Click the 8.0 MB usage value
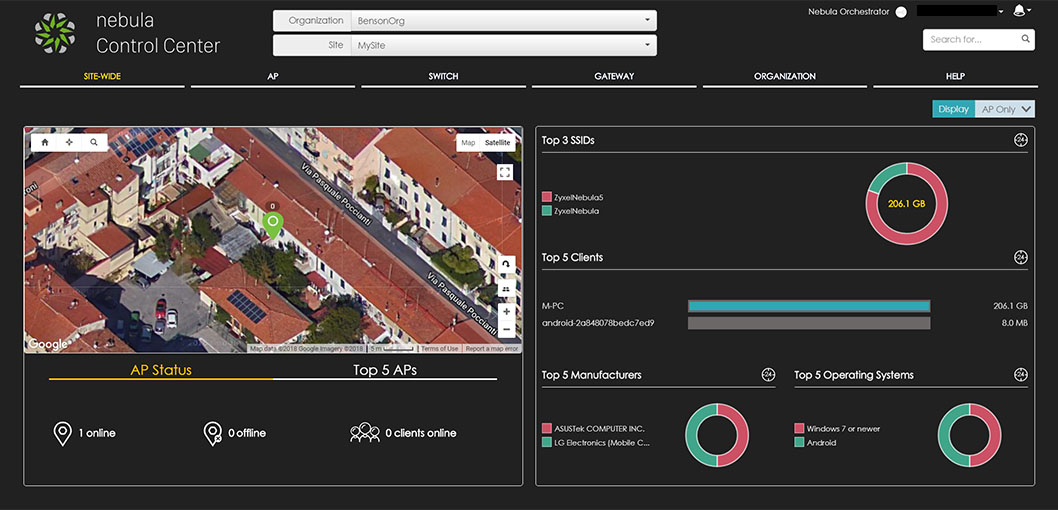 point(1015,323)
